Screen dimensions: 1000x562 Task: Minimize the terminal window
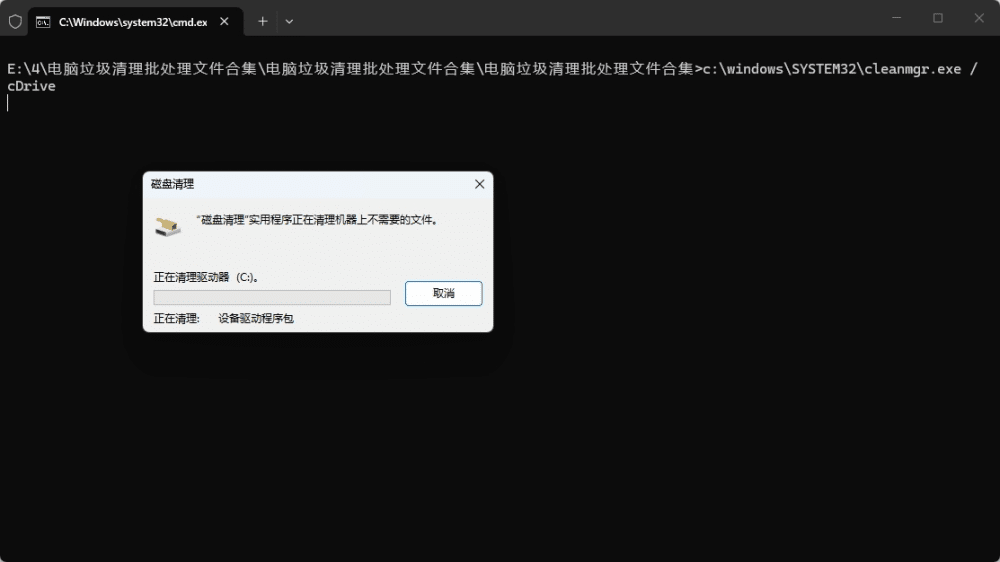(x=897, y=18)
